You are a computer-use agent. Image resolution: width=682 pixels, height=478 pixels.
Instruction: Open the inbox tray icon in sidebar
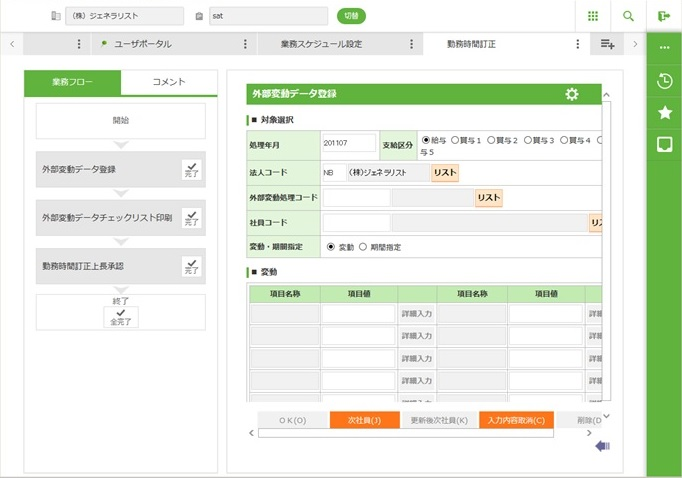tap(664, 144)
